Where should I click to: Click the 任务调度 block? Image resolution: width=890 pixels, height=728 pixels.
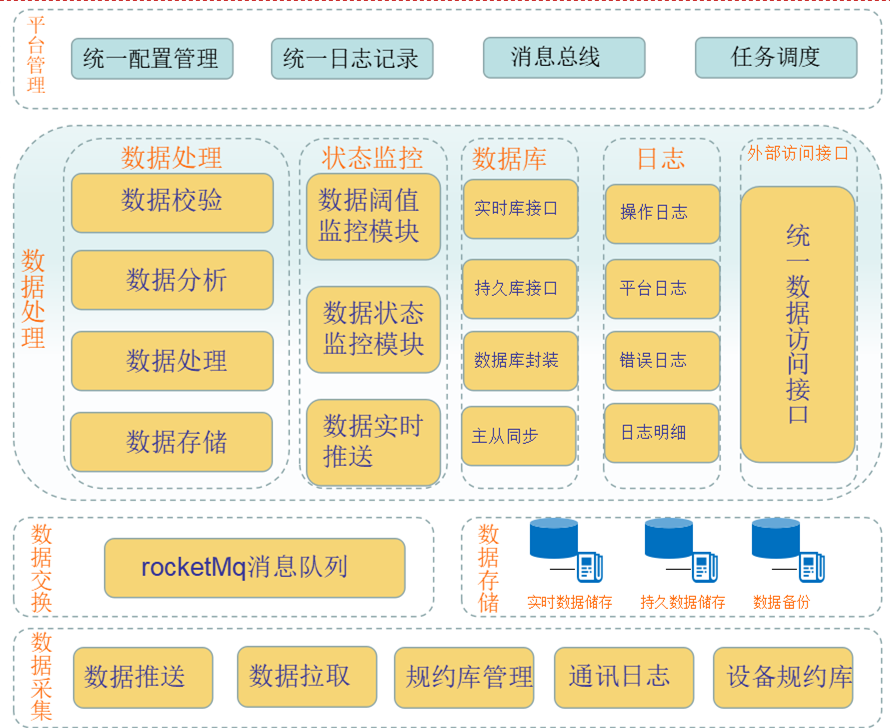point(776,58)
